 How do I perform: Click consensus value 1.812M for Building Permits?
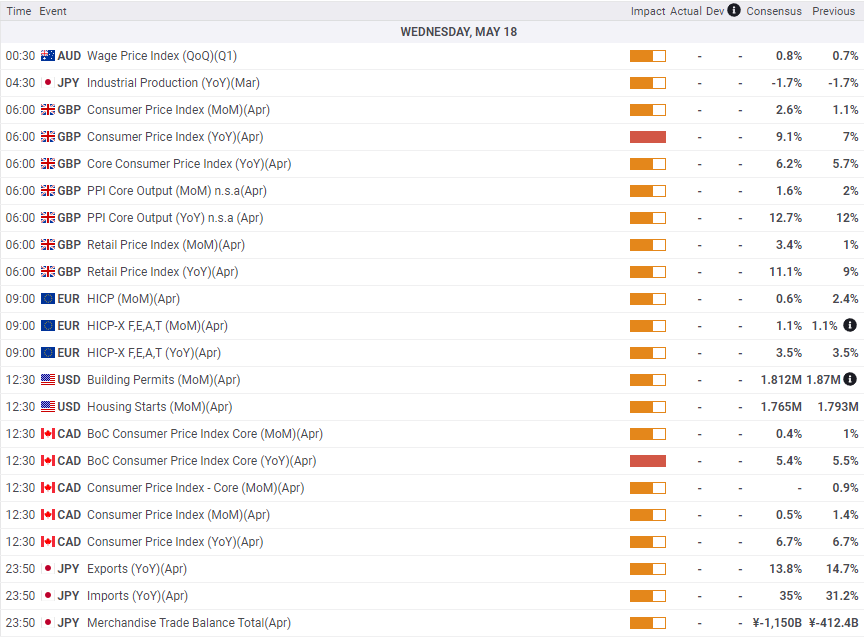781,380
